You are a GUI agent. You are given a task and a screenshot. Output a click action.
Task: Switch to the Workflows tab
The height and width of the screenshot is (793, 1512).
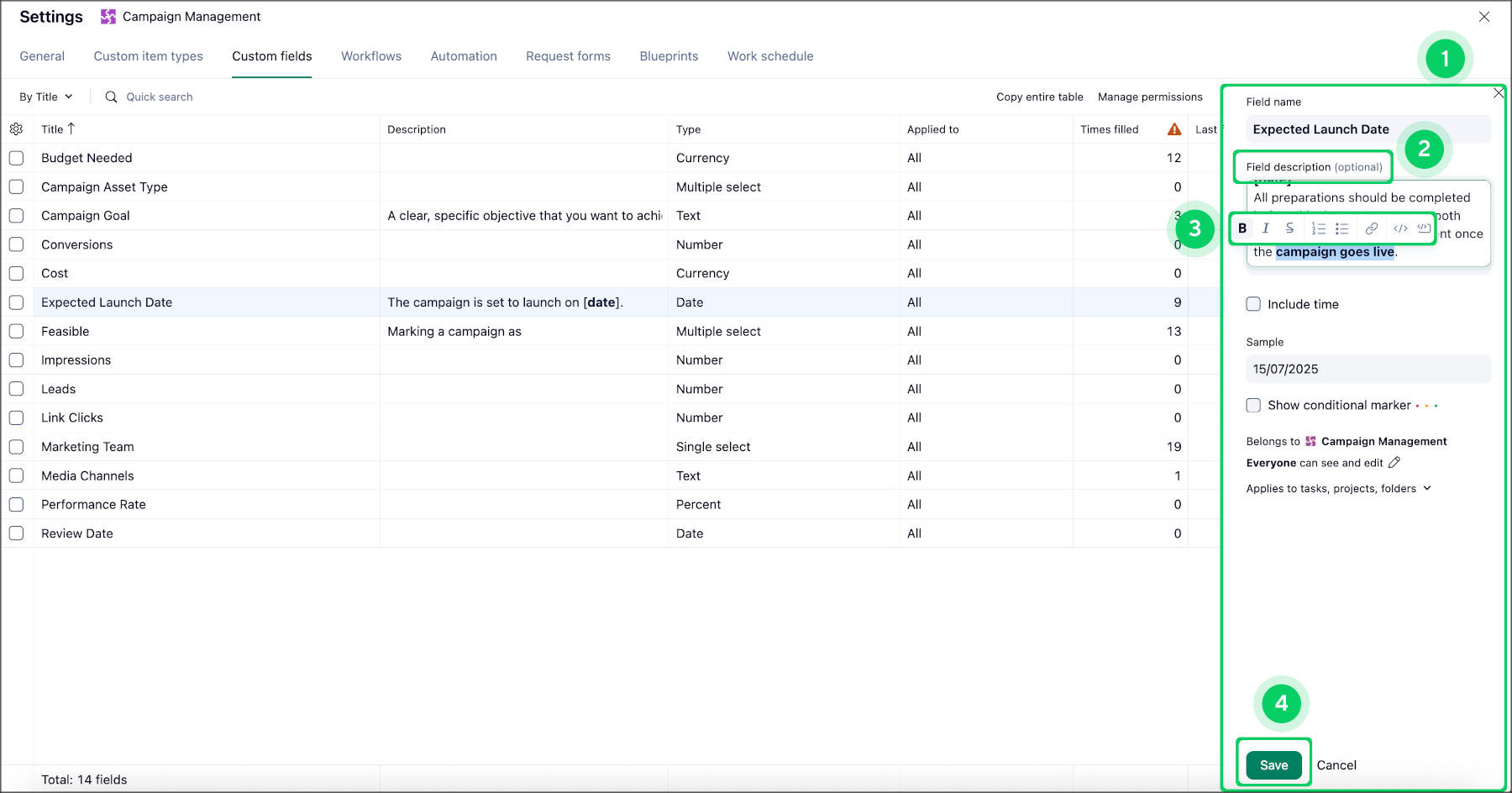point(370,55)
